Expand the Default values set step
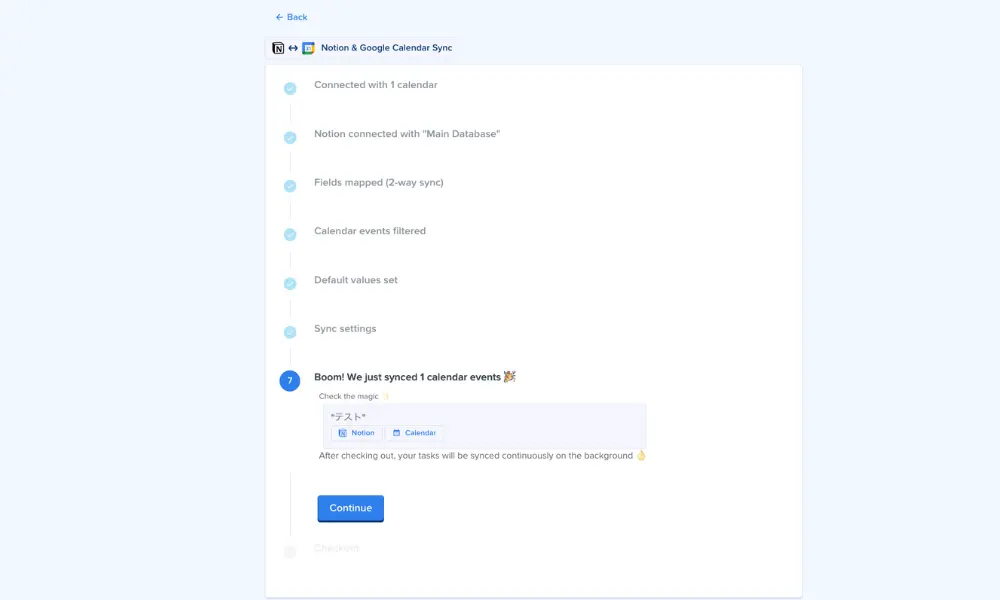The image size is (1000, 600). 356,280
